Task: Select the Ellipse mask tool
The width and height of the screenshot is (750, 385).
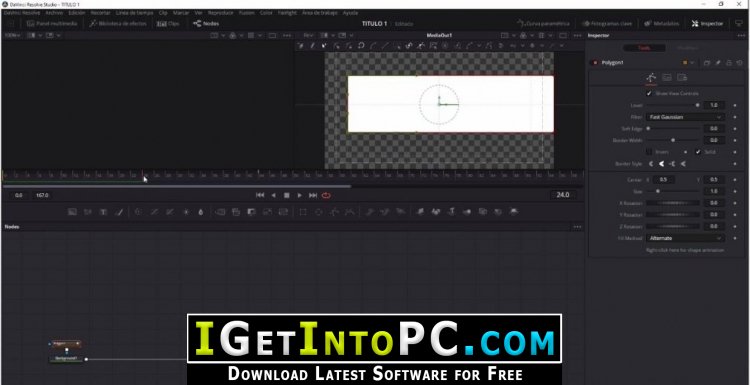Action: tap(319, 212)
